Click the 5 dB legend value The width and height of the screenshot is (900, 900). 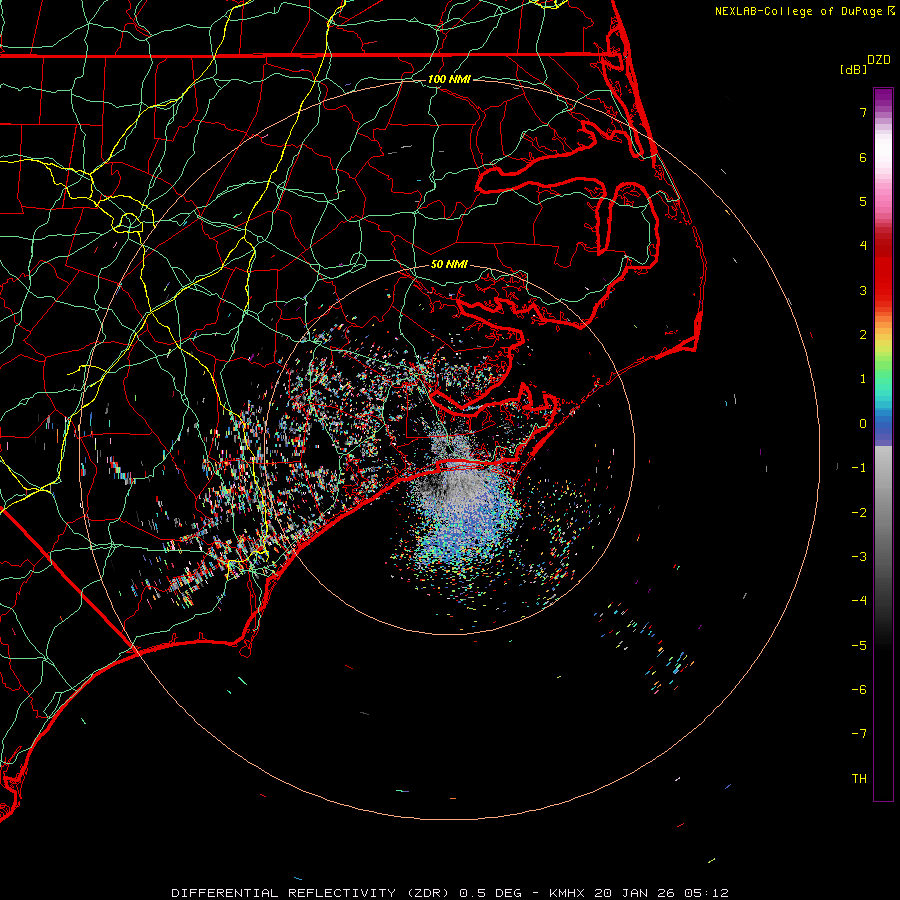(863, 201)
